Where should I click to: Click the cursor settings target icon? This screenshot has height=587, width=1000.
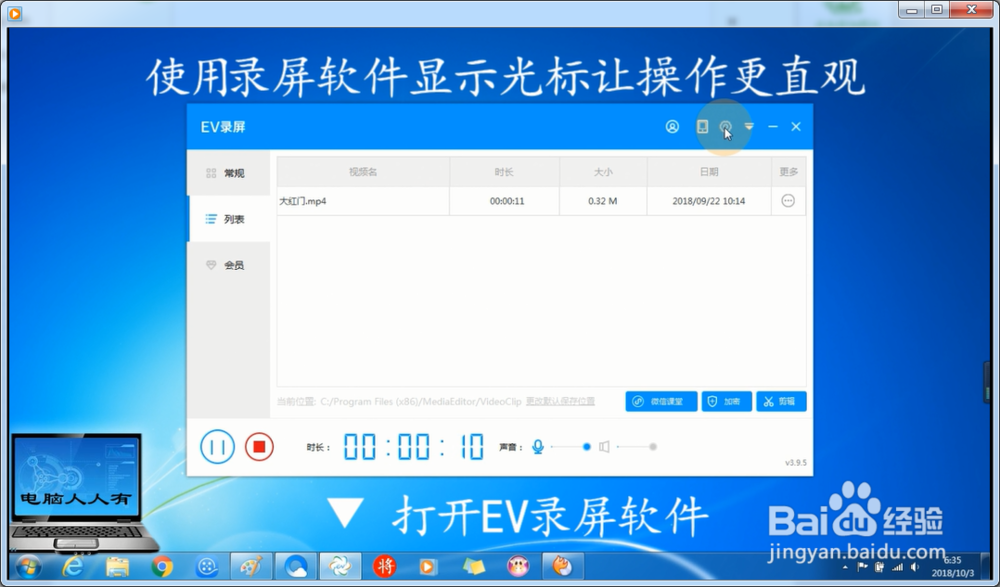coord(725,126)
